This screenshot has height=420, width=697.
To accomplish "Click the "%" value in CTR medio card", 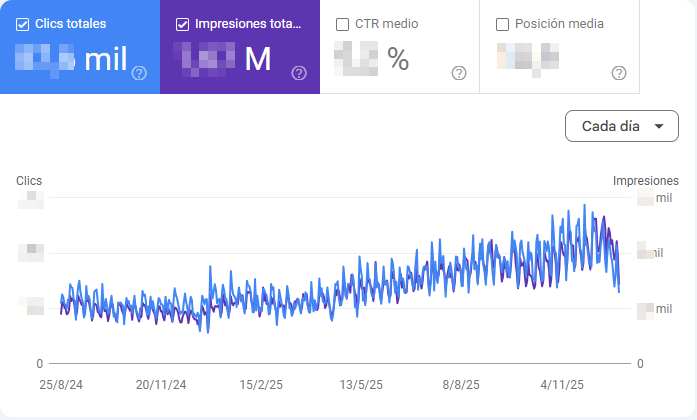I will pos(398,60).
